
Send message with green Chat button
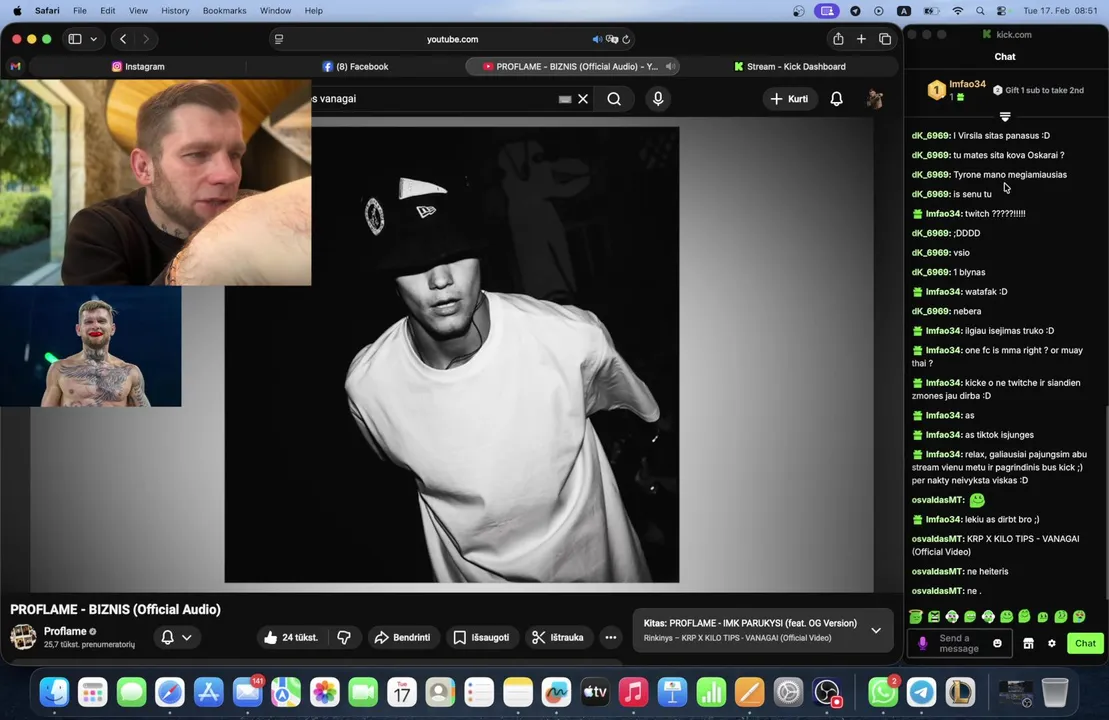click(1085, 643)
